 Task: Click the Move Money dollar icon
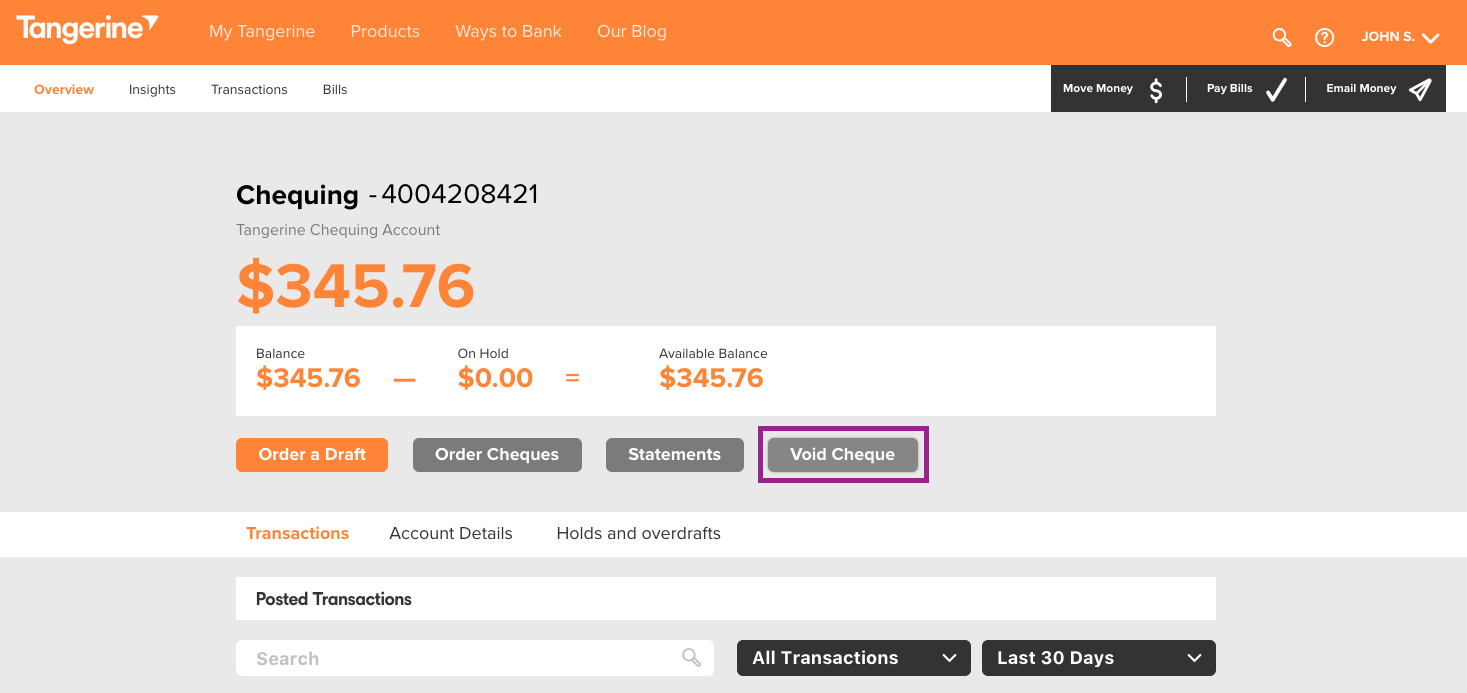click(x=1156, y=90)
